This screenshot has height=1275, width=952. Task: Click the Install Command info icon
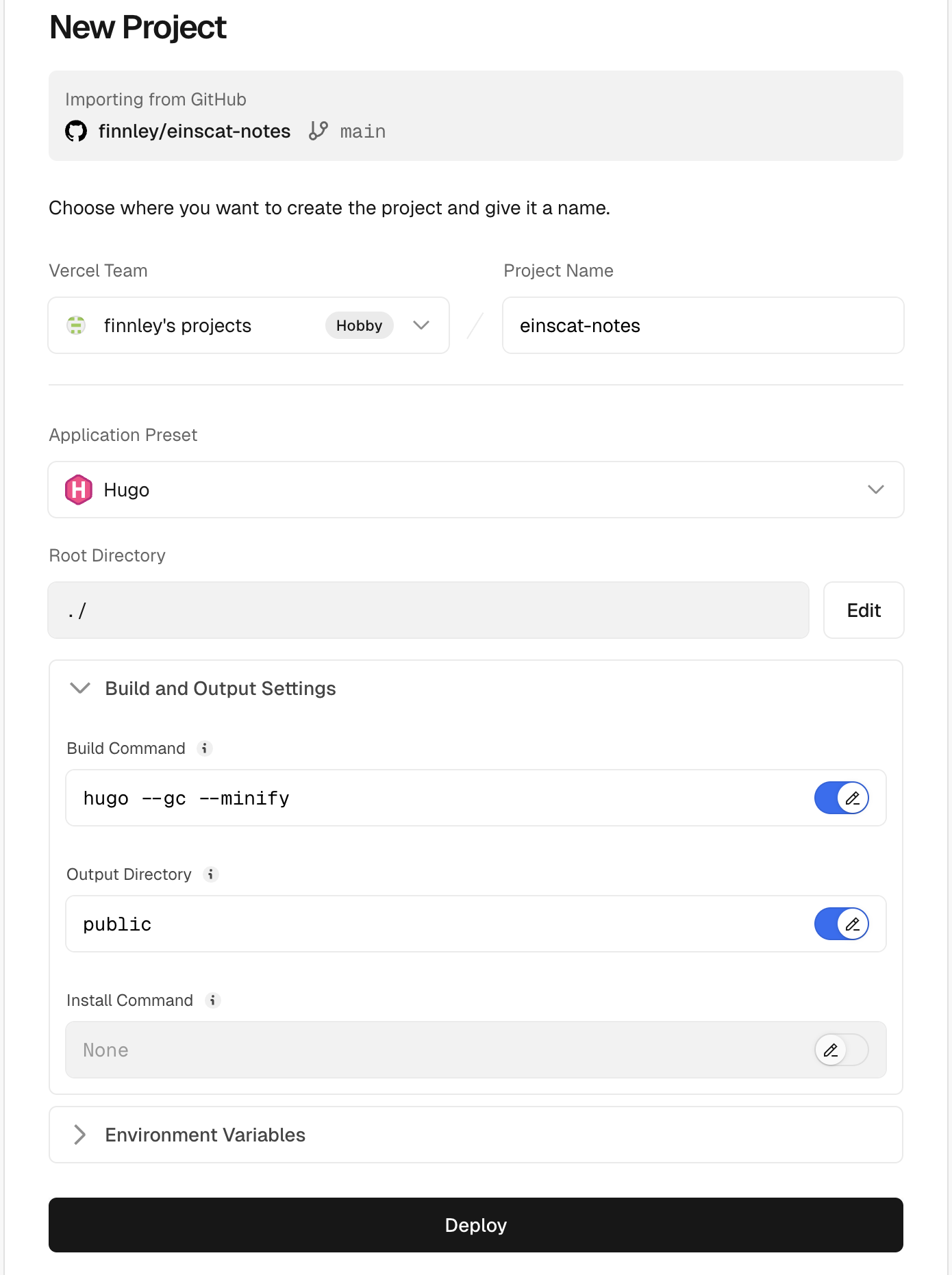click(x=213, y=1000)
